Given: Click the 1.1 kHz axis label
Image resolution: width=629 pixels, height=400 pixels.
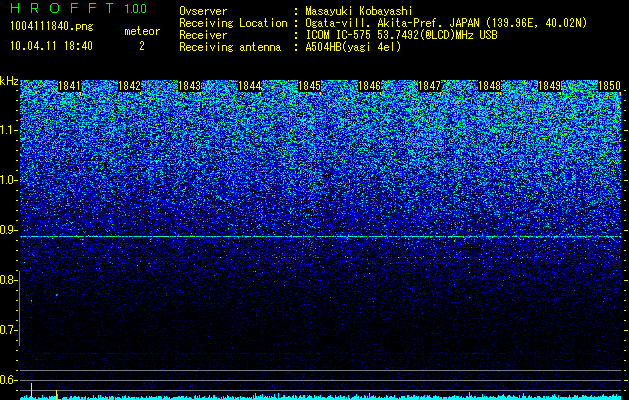Looking at the screenshot, I should point(7,130).
